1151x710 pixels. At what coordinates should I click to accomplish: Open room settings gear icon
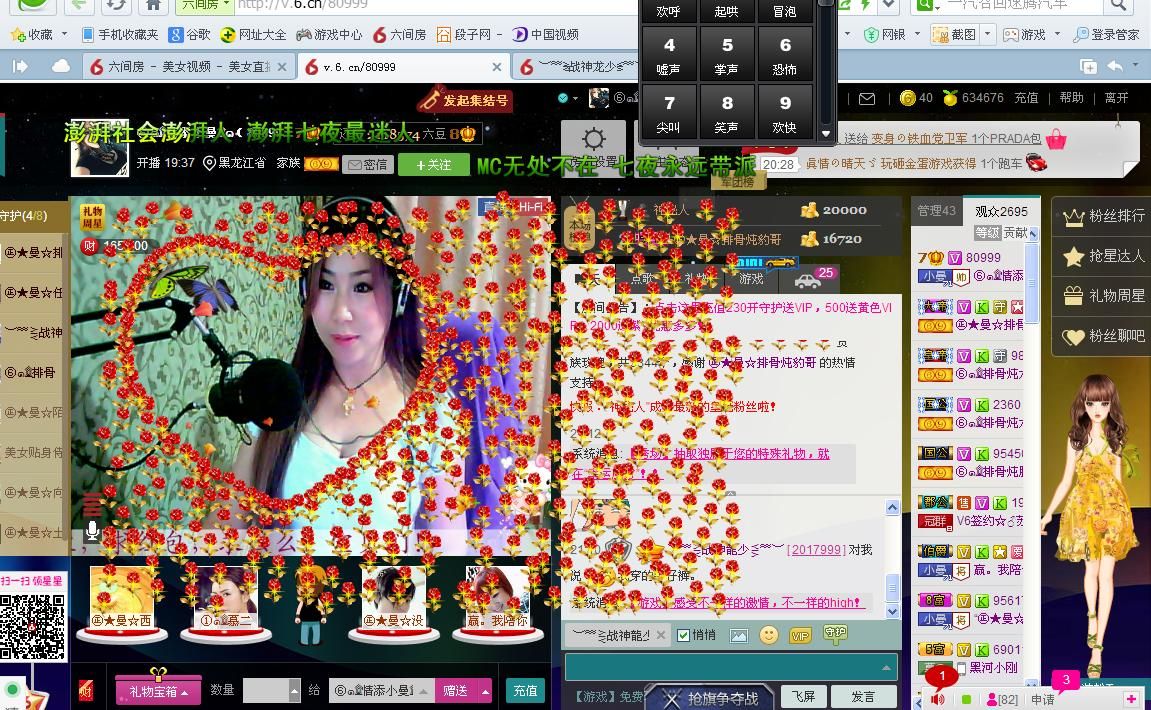click(594, 140)
